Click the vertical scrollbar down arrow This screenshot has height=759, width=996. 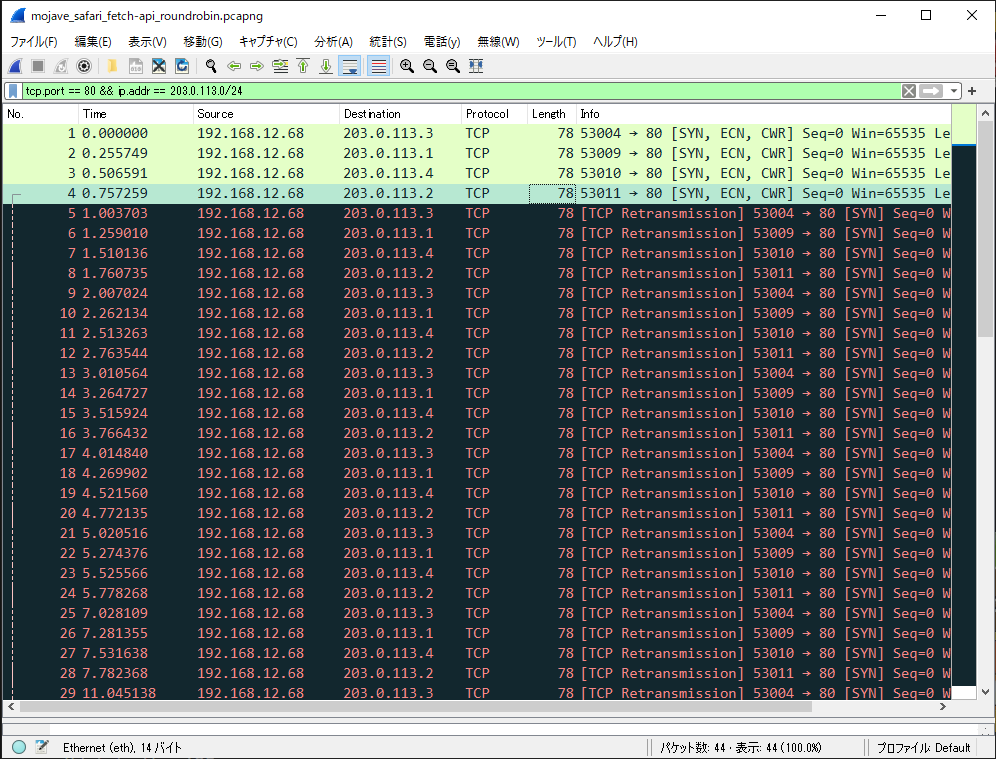pos(985,692)
